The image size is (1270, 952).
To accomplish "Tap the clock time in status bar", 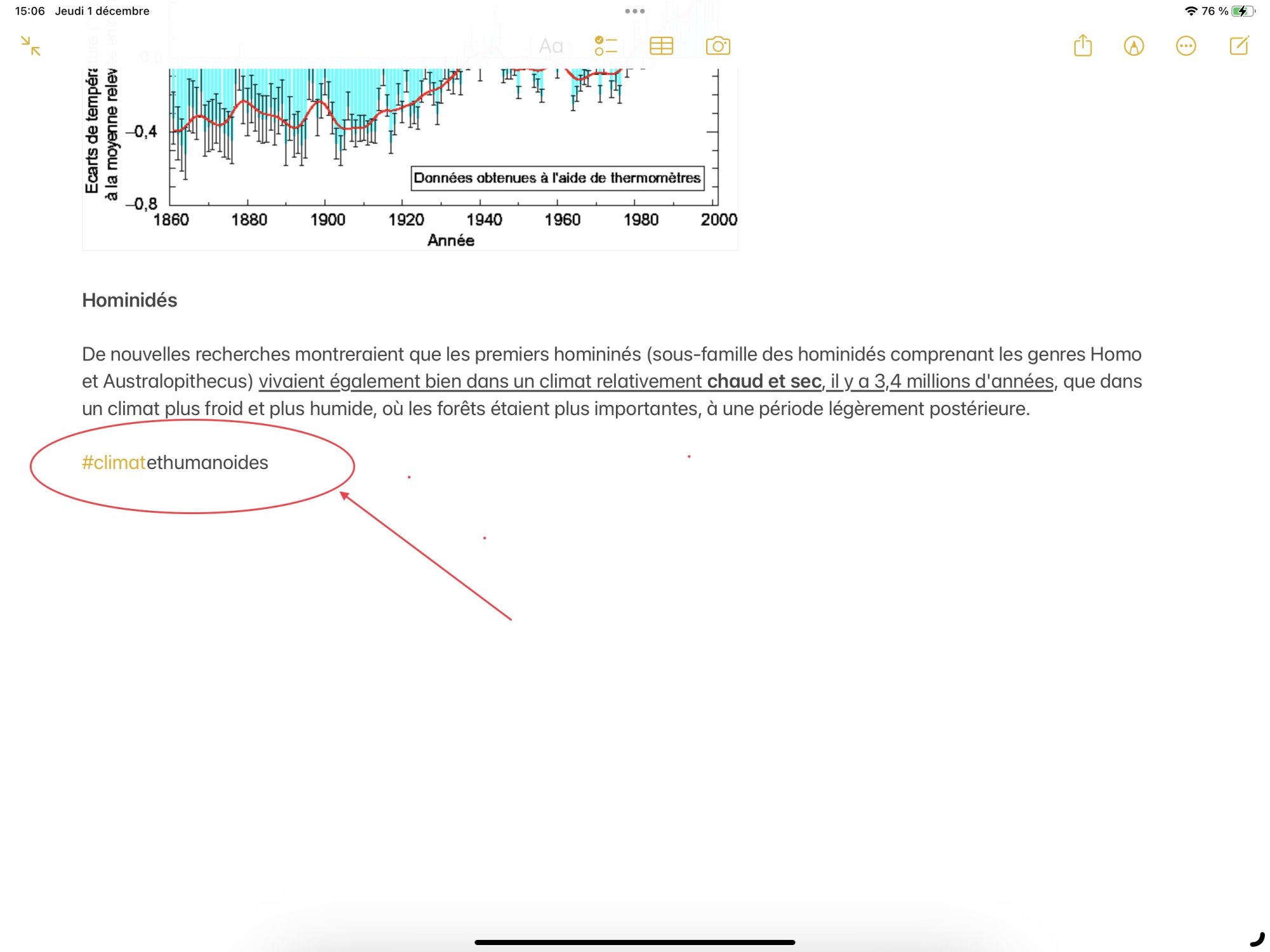I will [29, 11].
